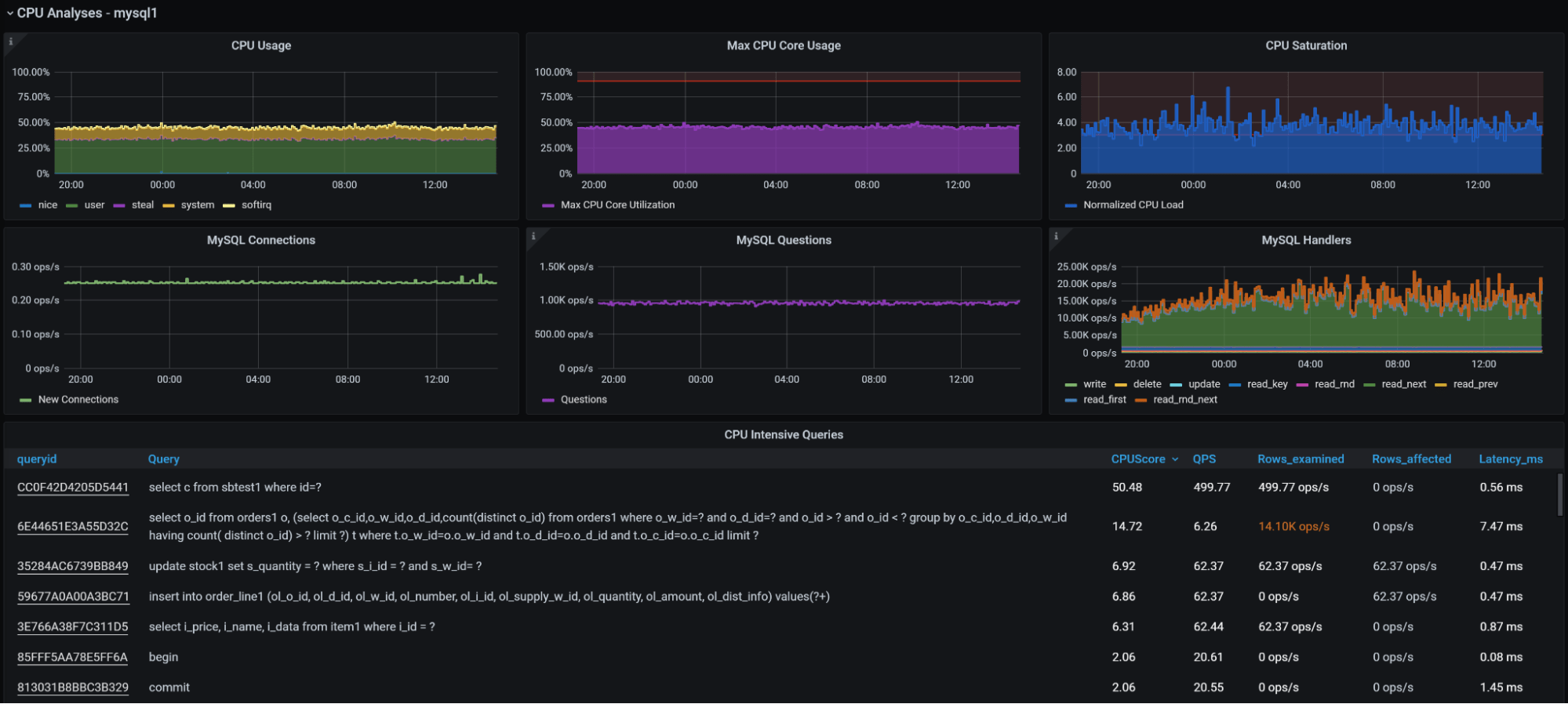This screenshot has width=1568, height=704.
Task: Open the MySQL Connections panel title menu
Action: [x=260, y=240]
